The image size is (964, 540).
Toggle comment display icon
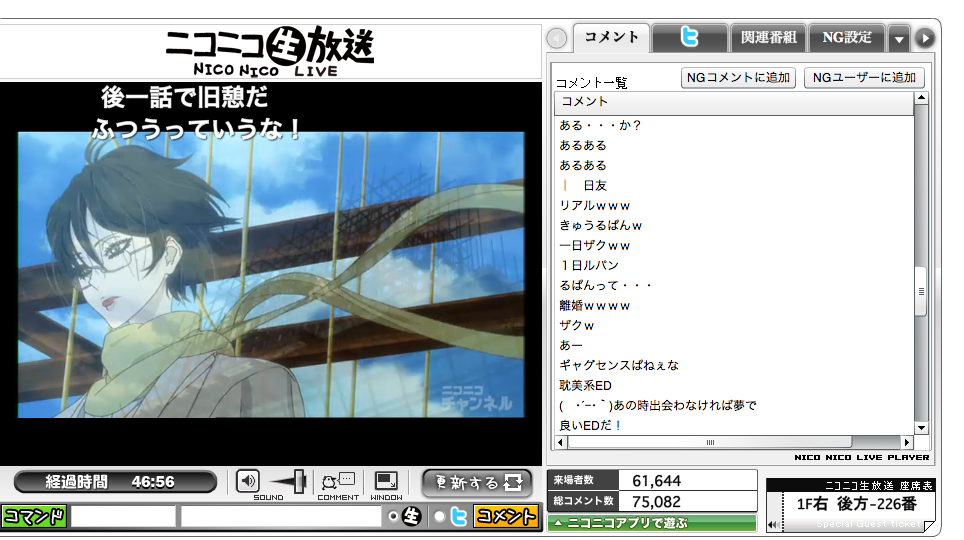pos(338,481)
